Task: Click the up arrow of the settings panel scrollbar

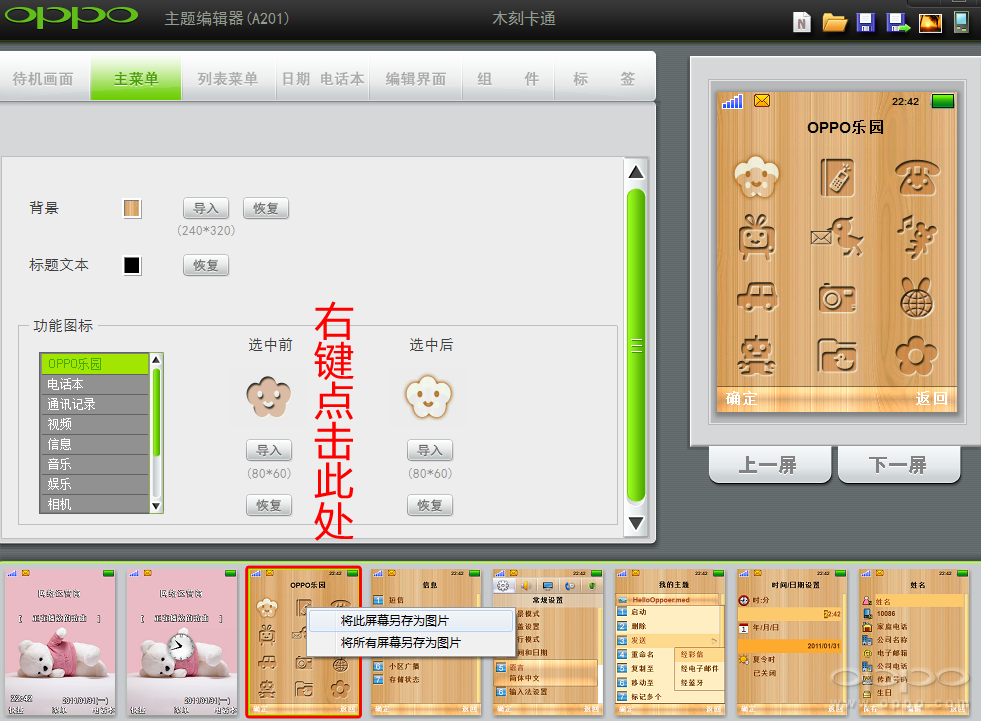Action: click(636, 172)
